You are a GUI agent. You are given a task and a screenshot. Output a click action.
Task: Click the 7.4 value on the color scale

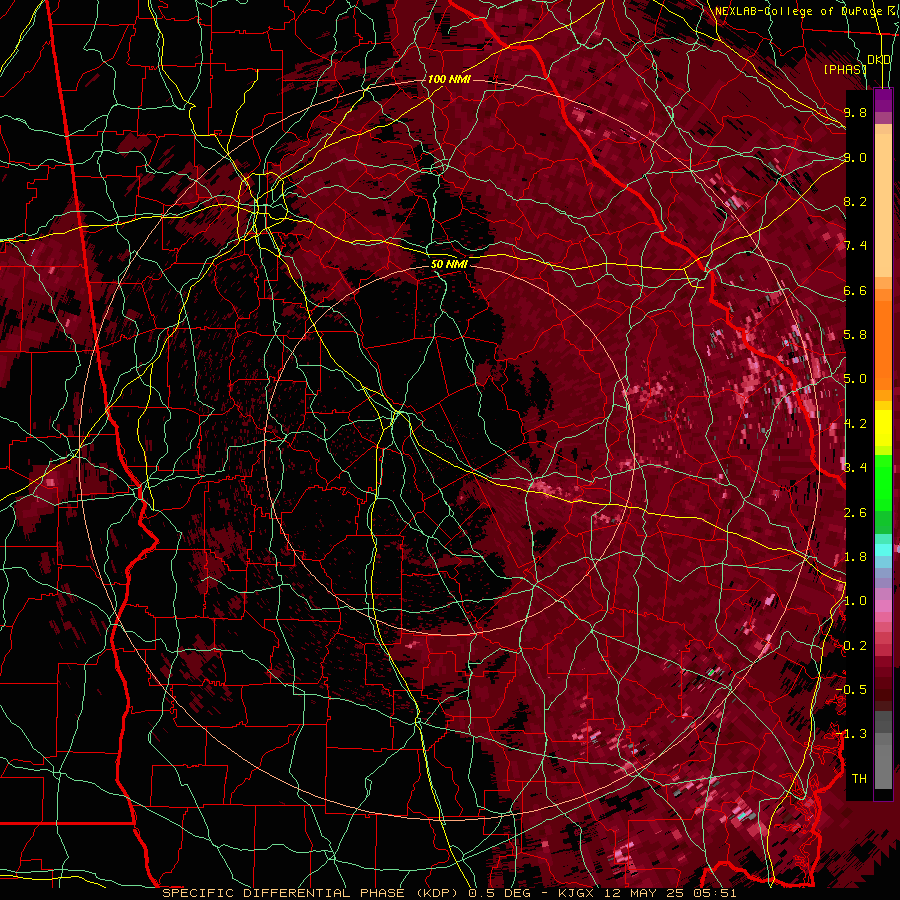click(855, 246)
